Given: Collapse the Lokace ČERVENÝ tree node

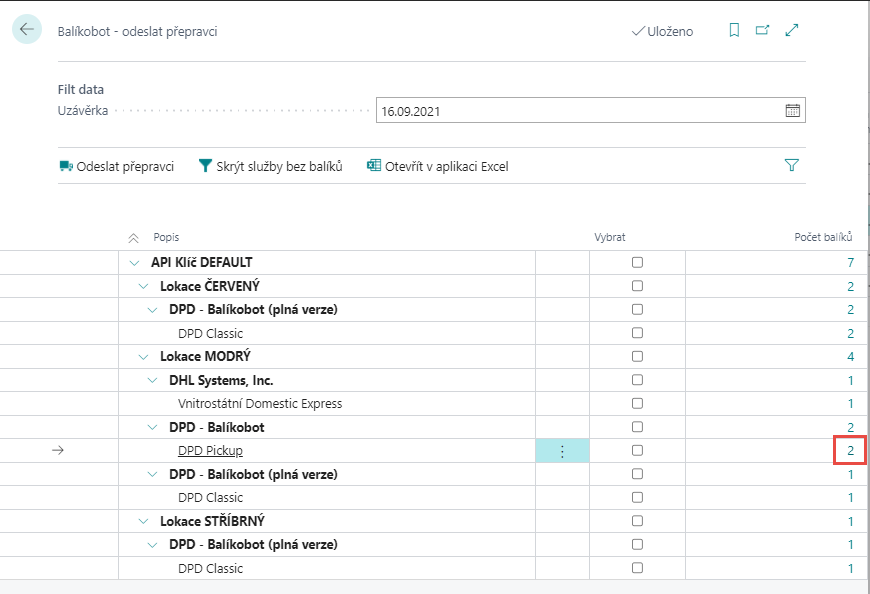Looking at the screenshot, I should pos(143,287).
